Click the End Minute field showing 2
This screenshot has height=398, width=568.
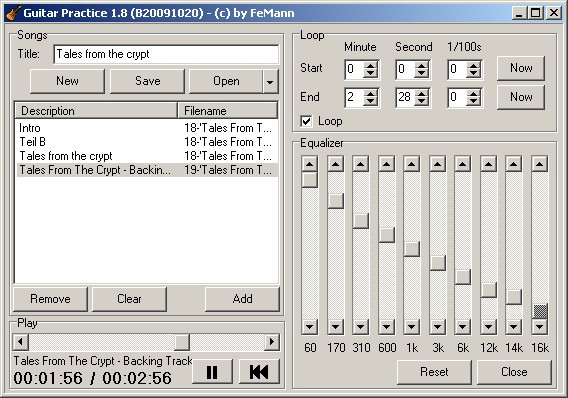355,97
